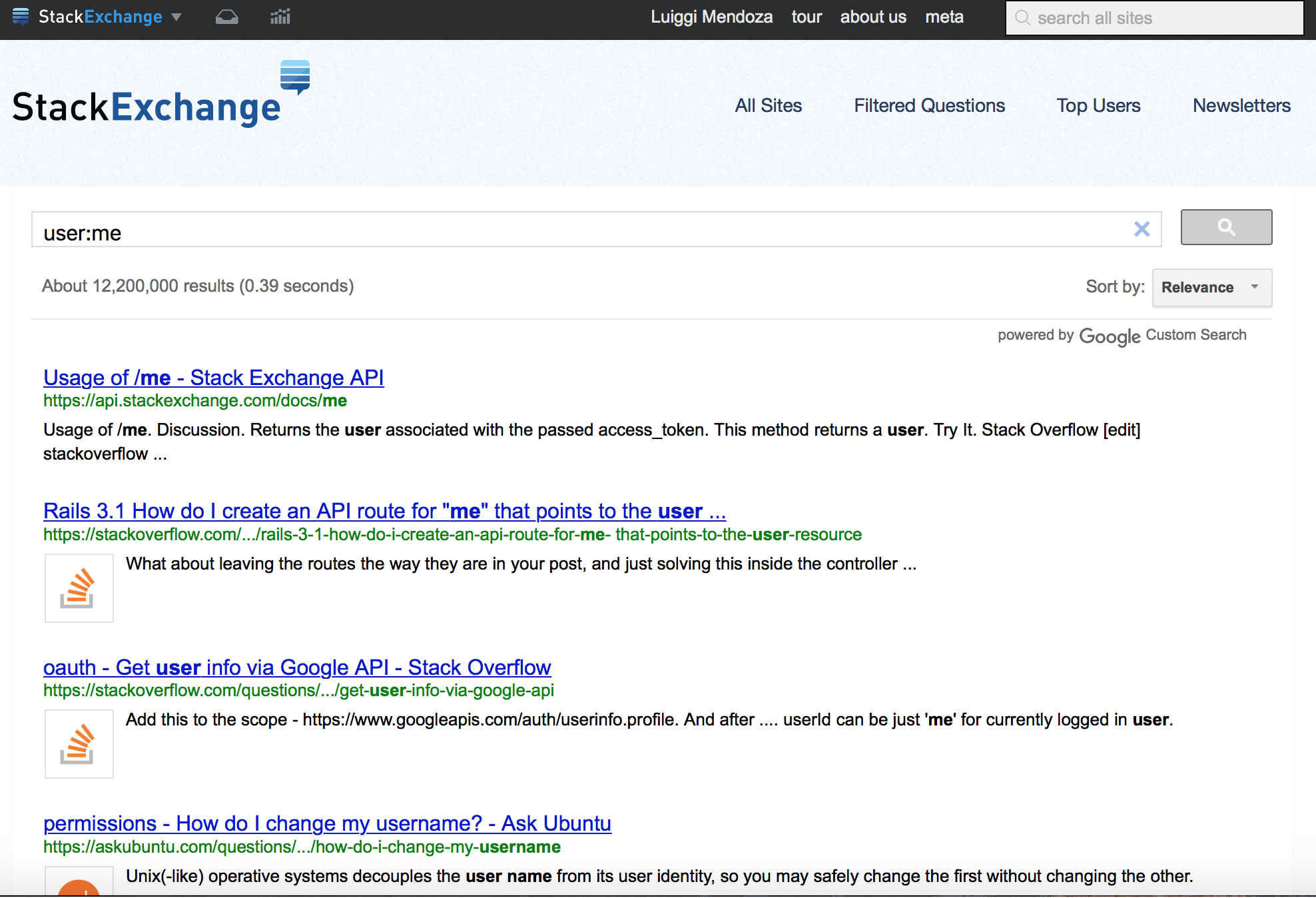Clear the search query with X icon
The height and width of the screenshot is (898, 1316).
click(1142, 229)
